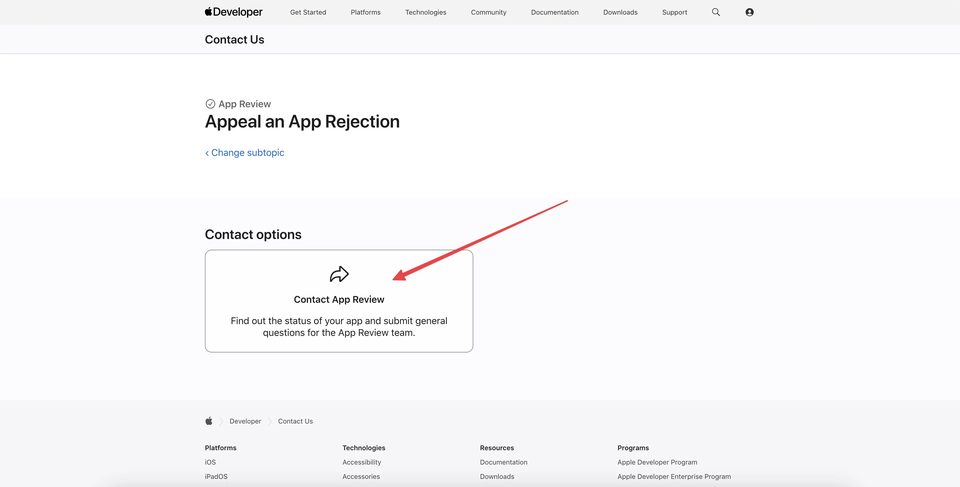The height and width of the screenshot is (487, 960).
Task: Open the Accessories footer link
Action: tap(361, 477)
